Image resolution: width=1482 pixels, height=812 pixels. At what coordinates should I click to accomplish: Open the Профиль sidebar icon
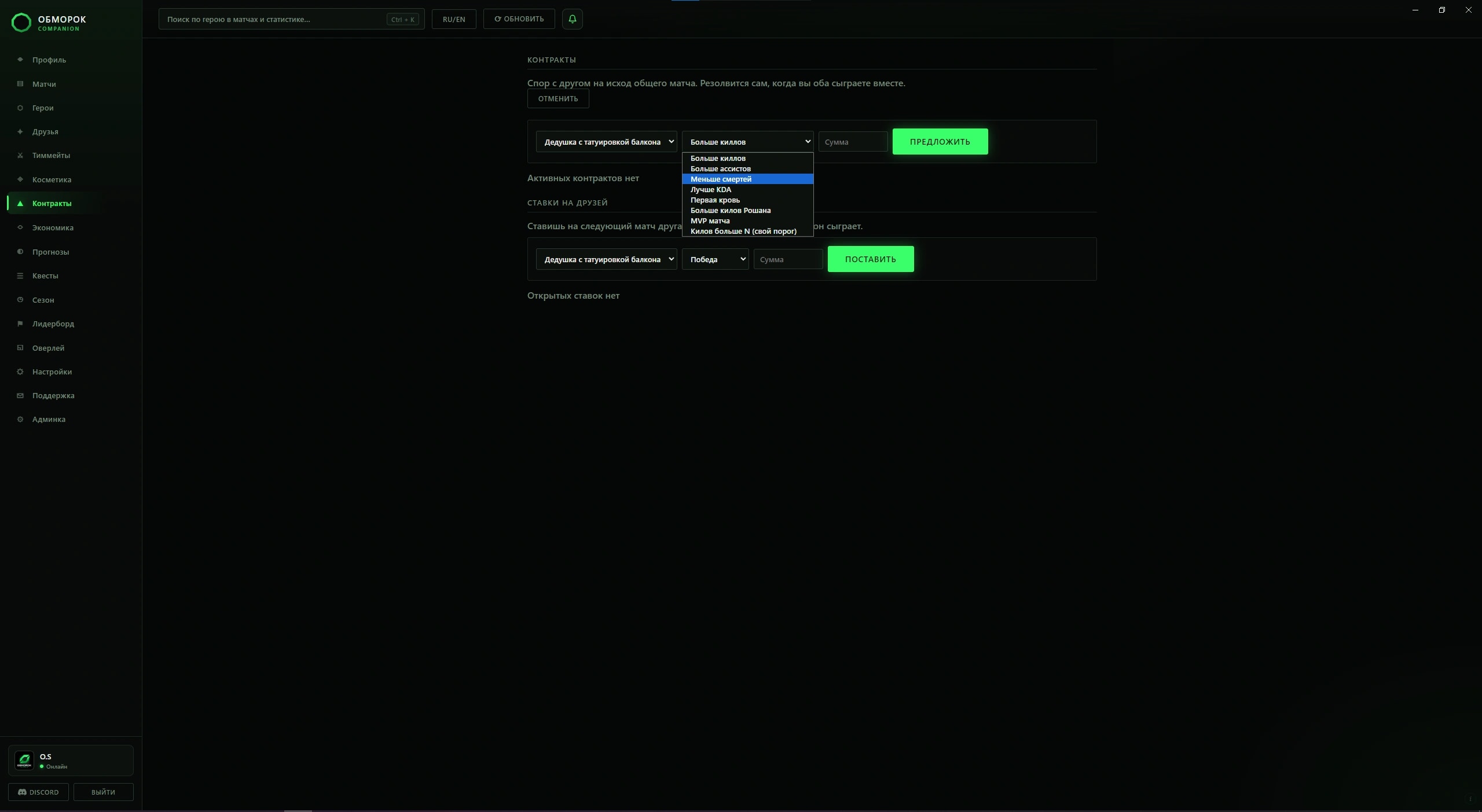pos(20,60)
